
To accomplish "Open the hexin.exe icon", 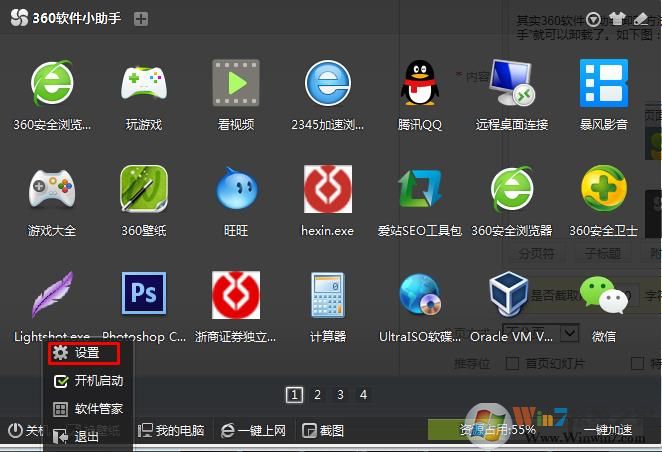I will 328,189.
